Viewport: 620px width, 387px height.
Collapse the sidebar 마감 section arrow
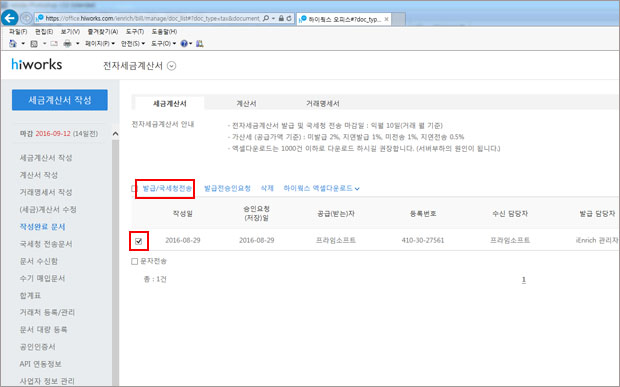click(x=115, y=134)
